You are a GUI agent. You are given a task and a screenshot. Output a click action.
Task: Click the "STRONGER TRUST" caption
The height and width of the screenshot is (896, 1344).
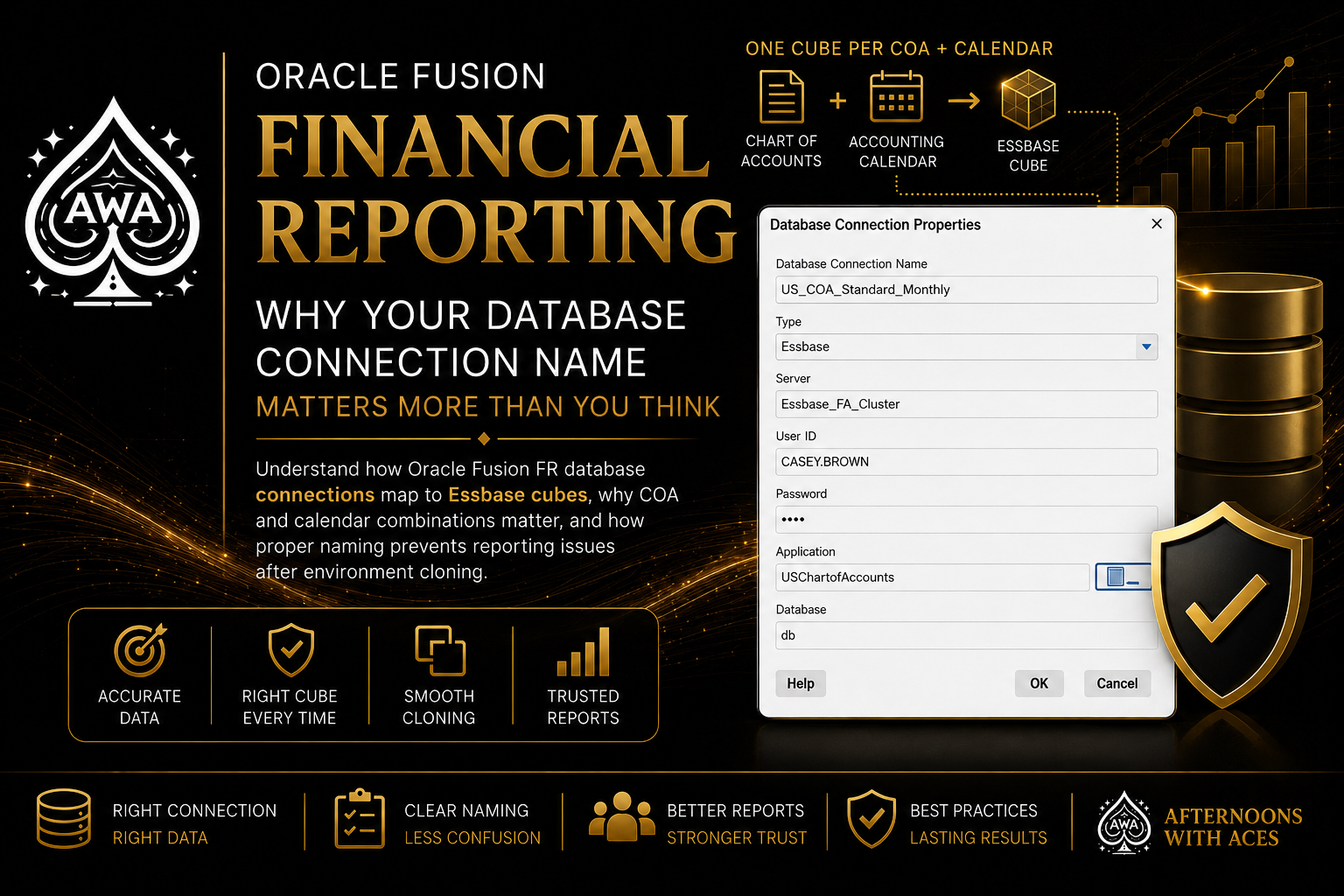tap(737, 838)
